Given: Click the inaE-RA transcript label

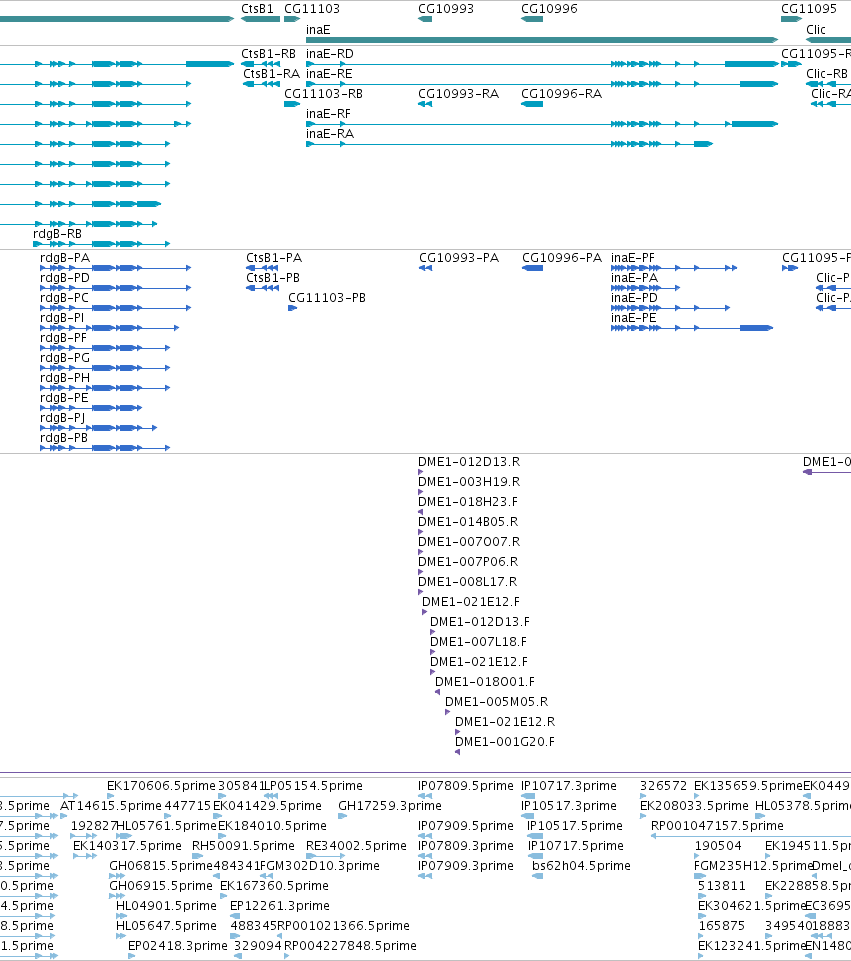Looking at the screenshot, I should (x=330, y=134).
